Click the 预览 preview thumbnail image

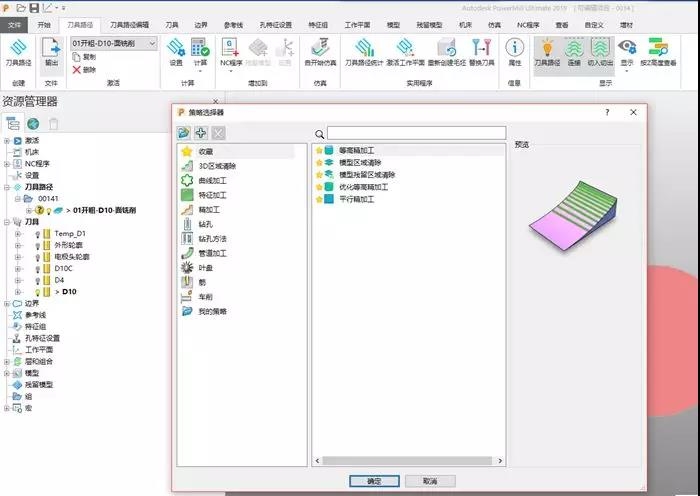click(x=574, y=215)
